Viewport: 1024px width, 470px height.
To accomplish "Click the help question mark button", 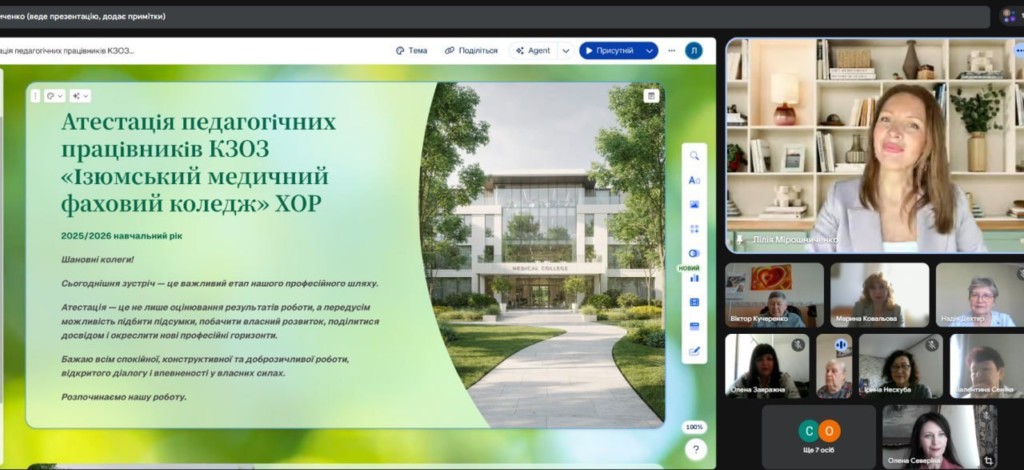I will tap(694, 450).
